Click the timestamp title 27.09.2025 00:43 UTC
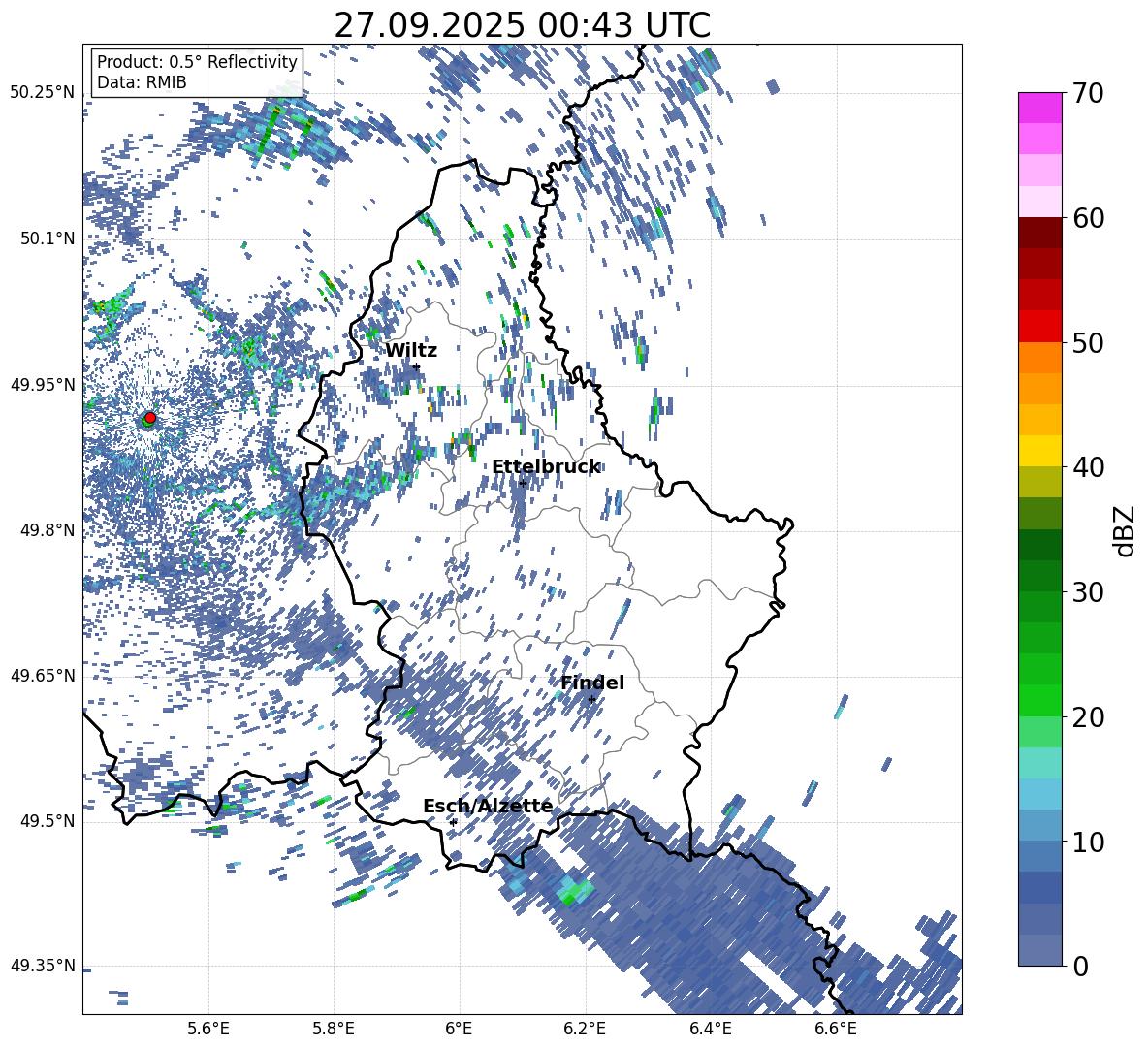This screenshot has height=1048, width=1148. pos(523,26)
